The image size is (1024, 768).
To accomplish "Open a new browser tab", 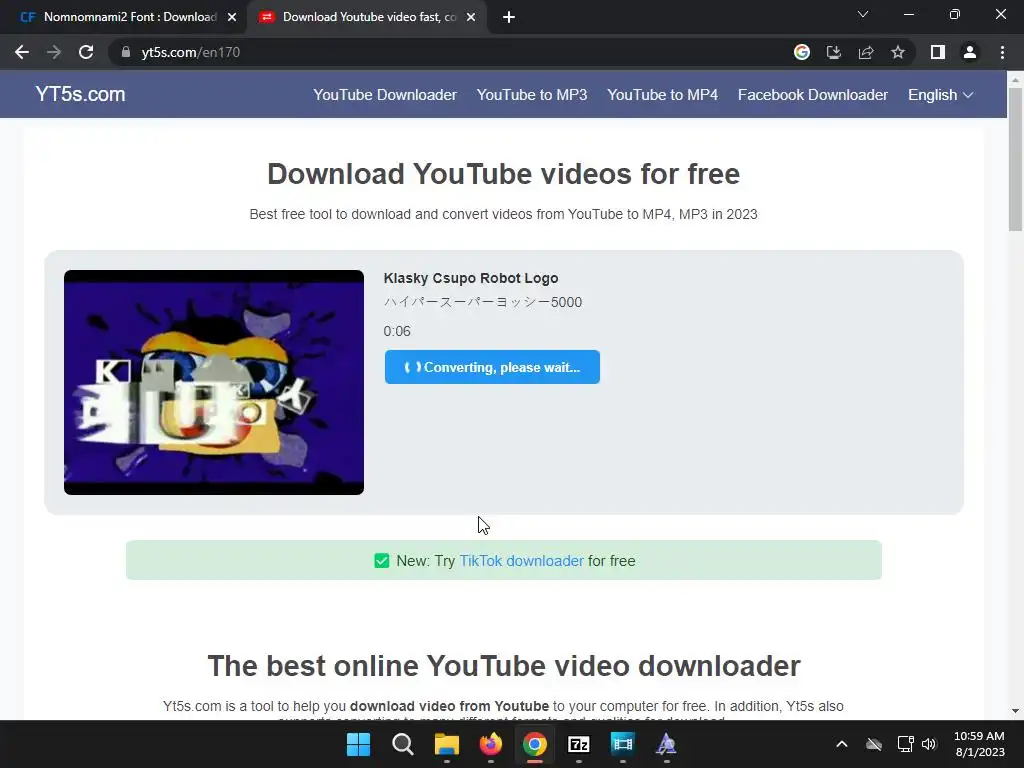I will [509, 18].
